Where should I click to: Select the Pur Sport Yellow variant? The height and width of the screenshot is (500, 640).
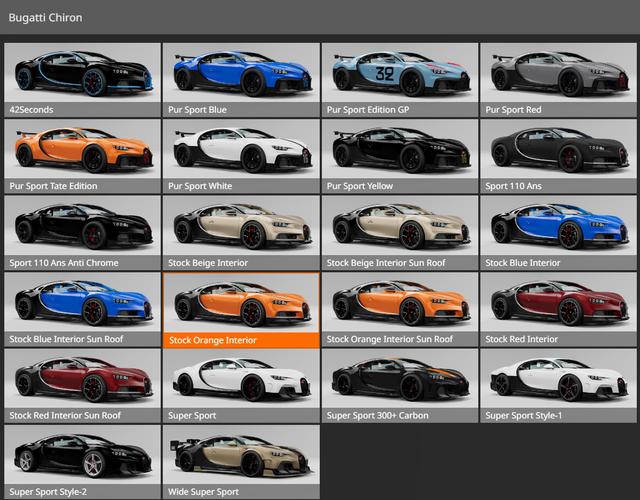pyautogui.click(x=400, y=156)
